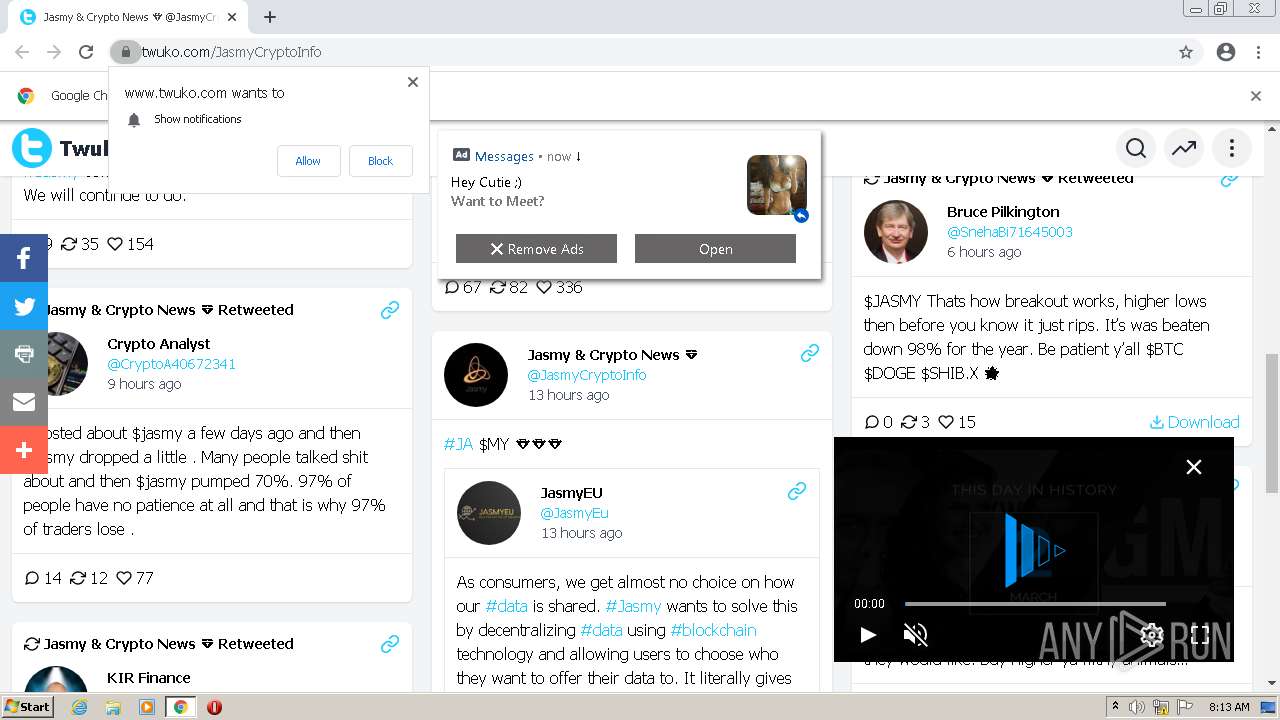Click link icon on Jasmy & Crypto News 13 hours post
This screenshot has height=720, width=1280.
click(x=810, y=353)
